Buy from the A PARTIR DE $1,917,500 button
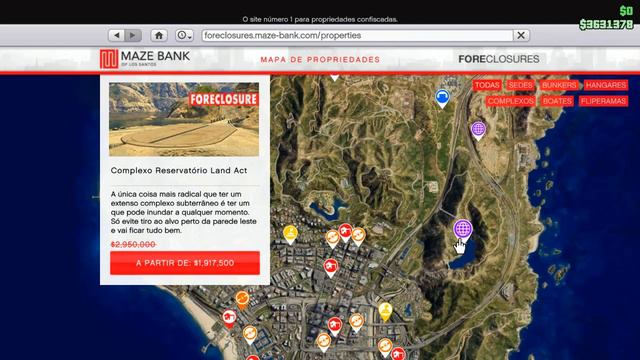 point(185,263)
